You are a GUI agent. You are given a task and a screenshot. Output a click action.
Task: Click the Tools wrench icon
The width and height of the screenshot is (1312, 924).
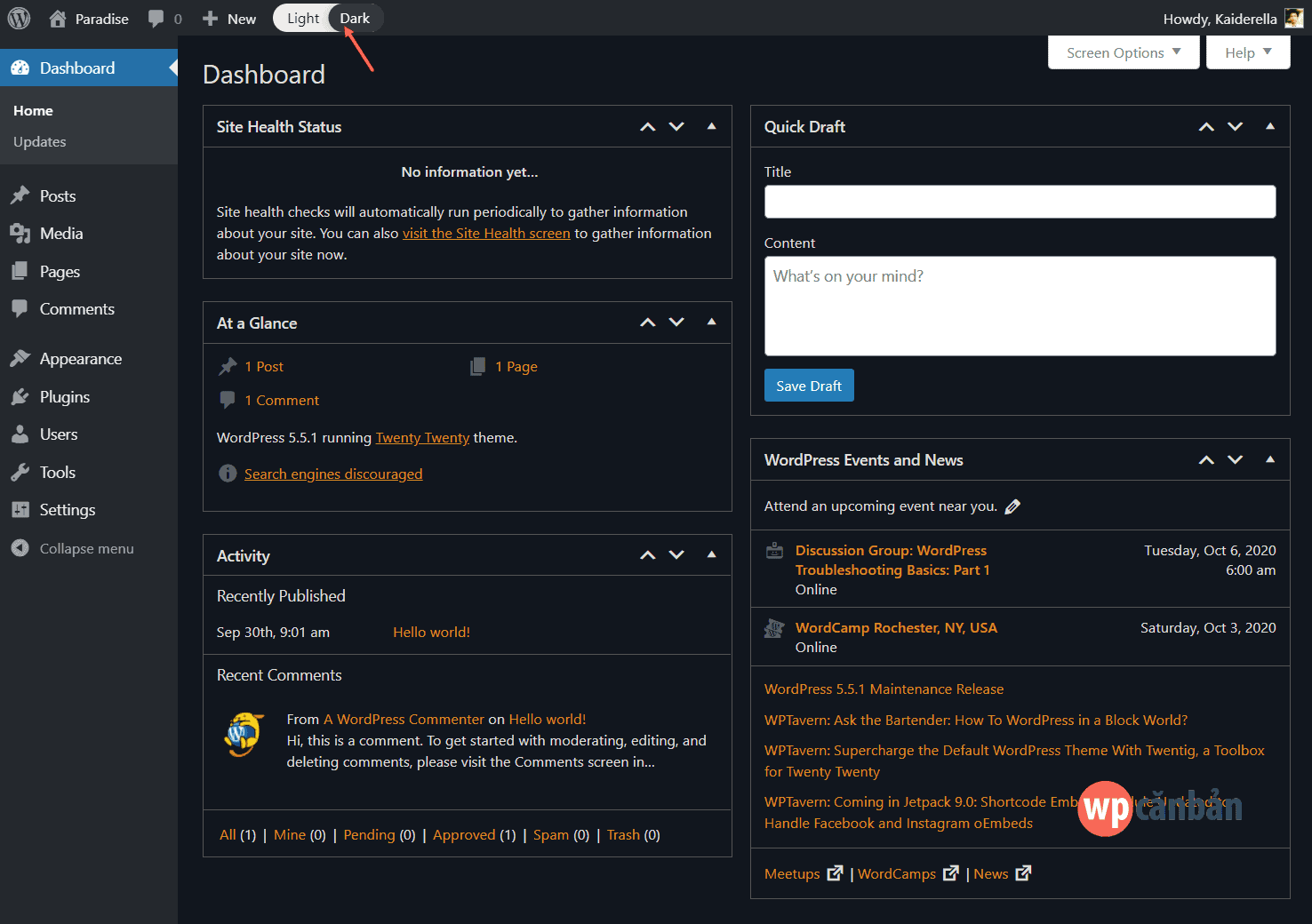click(20, 472)
